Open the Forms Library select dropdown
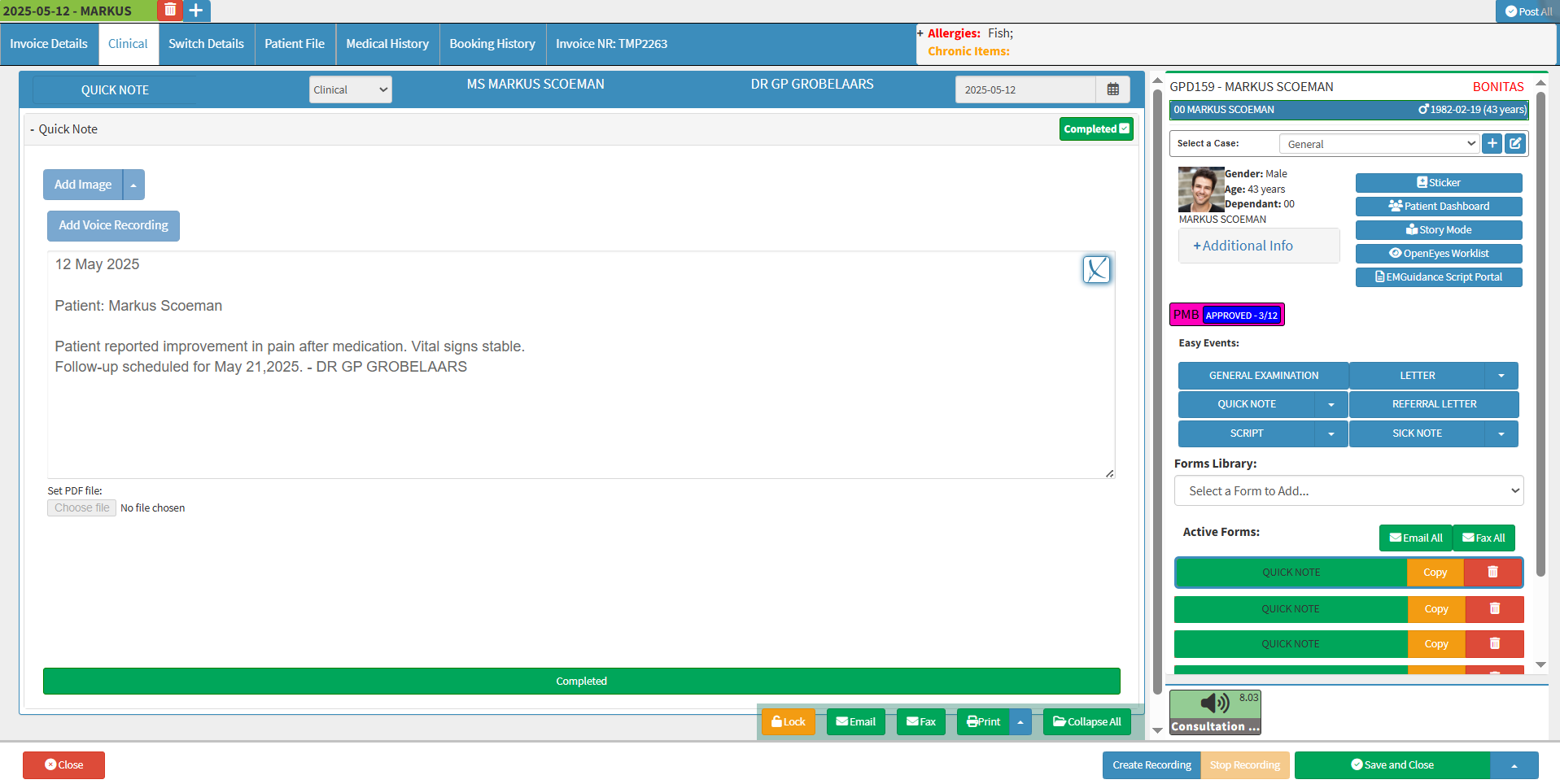This screenshot has width=1560, height=784. [x=1349, y=491]
